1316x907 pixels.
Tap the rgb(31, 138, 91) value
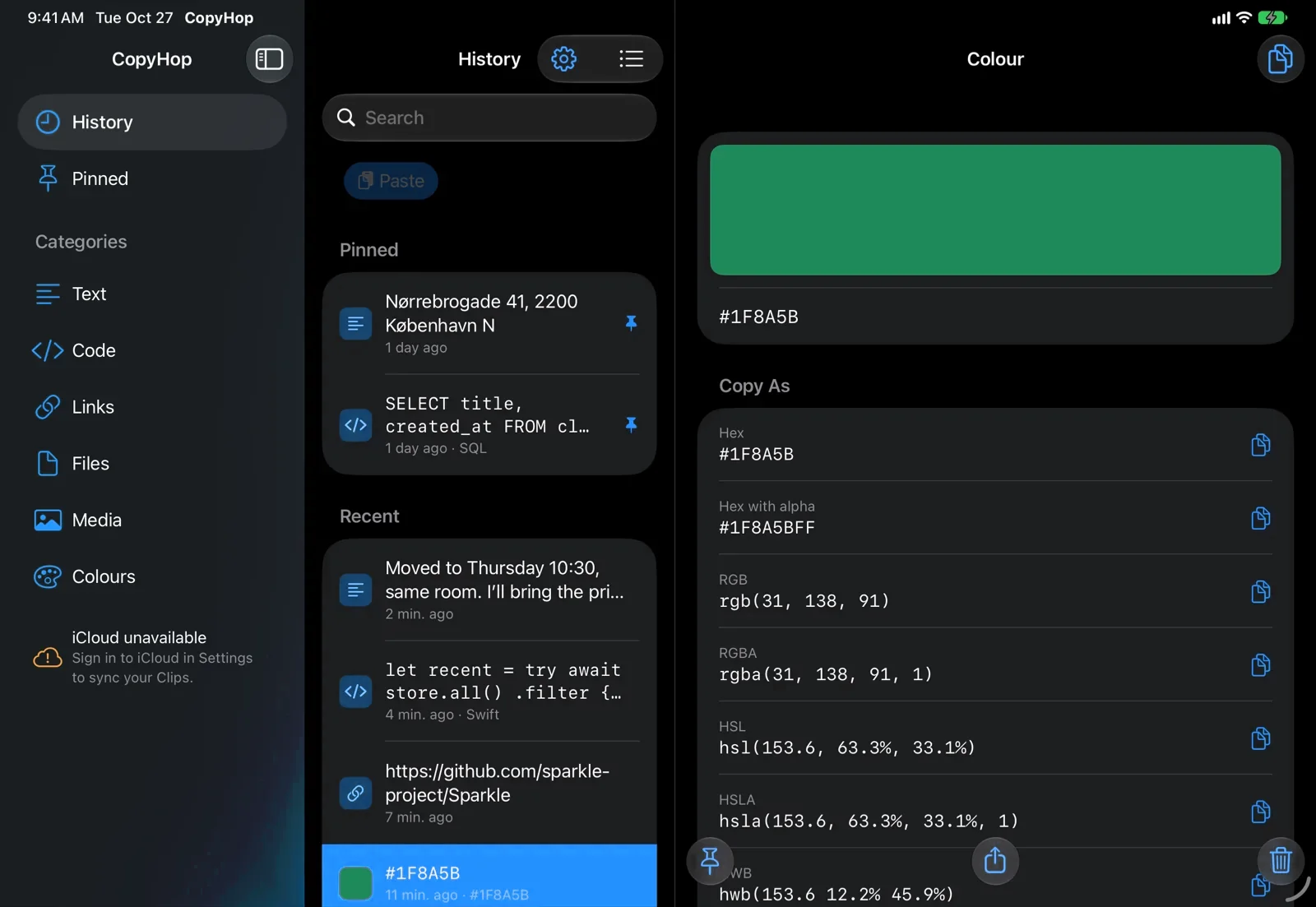point(804,601)
